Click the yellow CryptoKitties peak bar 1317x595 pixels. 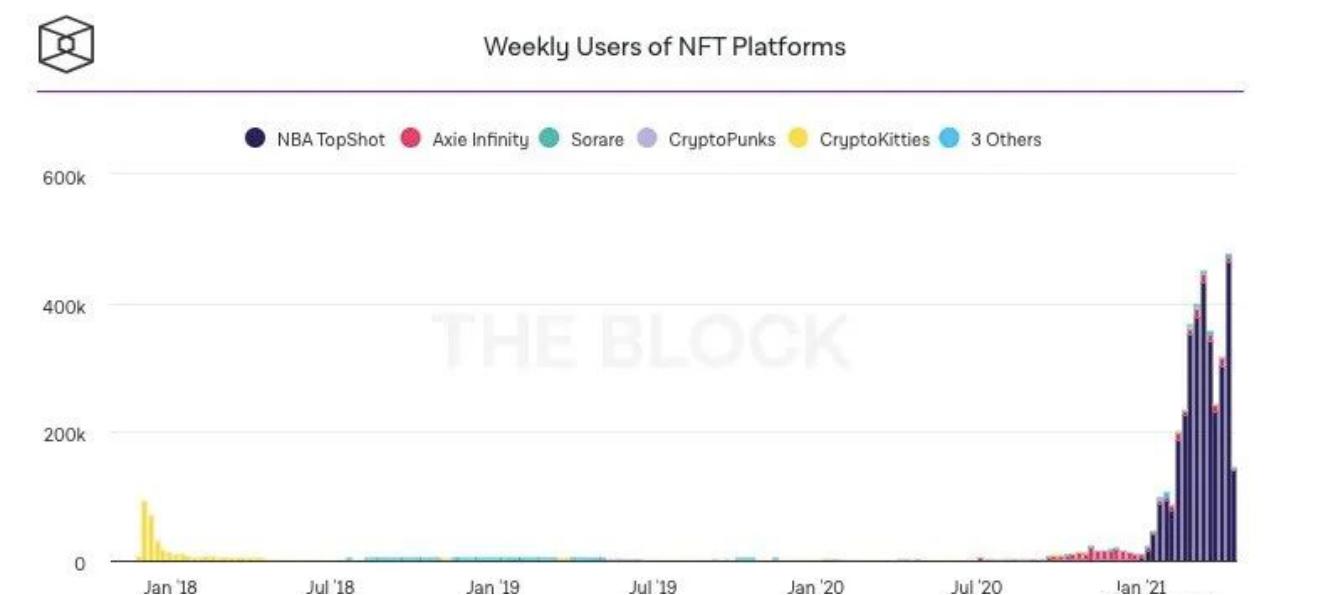coord(144,530)
